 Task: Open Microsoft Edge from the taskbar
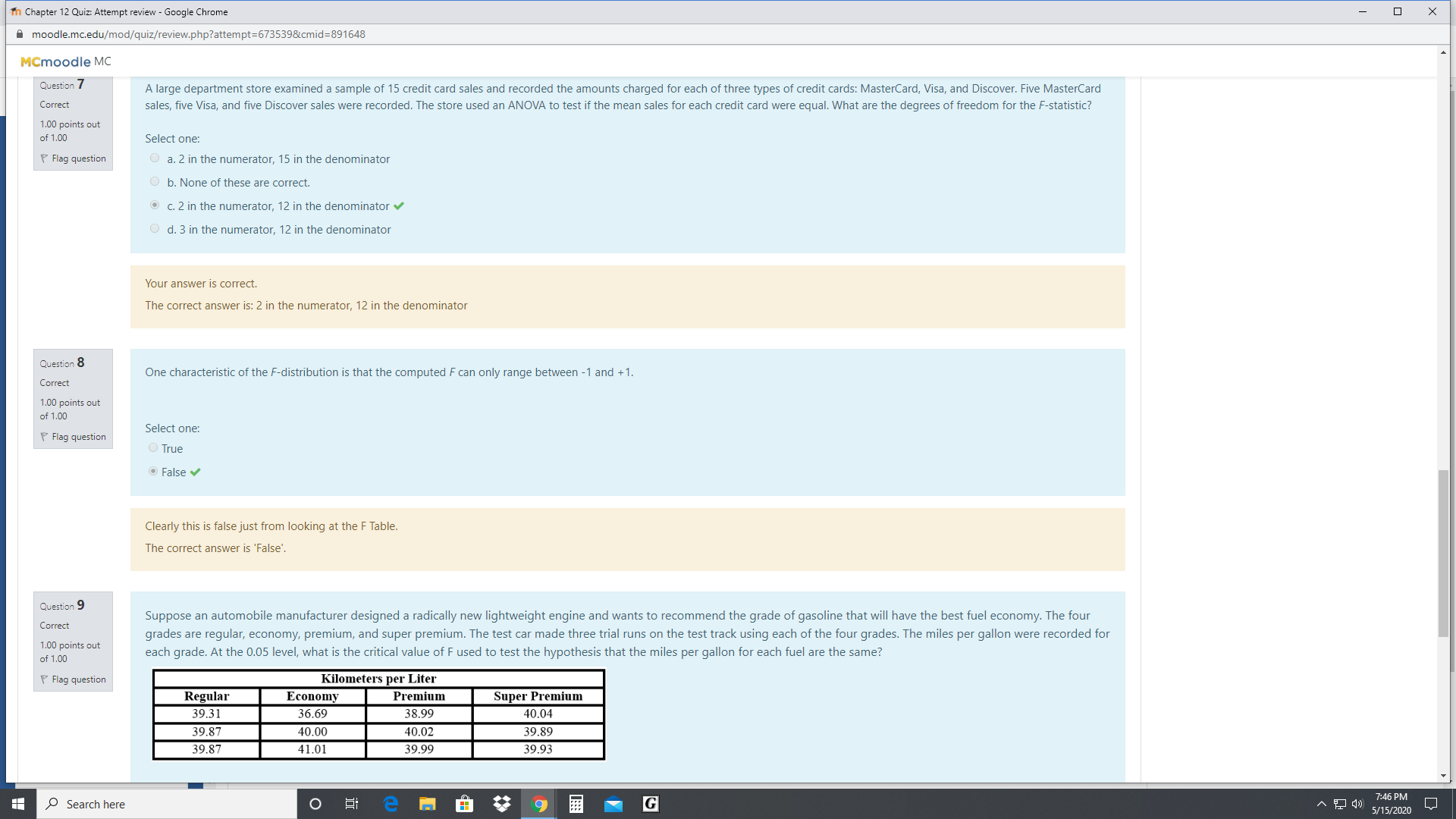[x=391, y=803]
